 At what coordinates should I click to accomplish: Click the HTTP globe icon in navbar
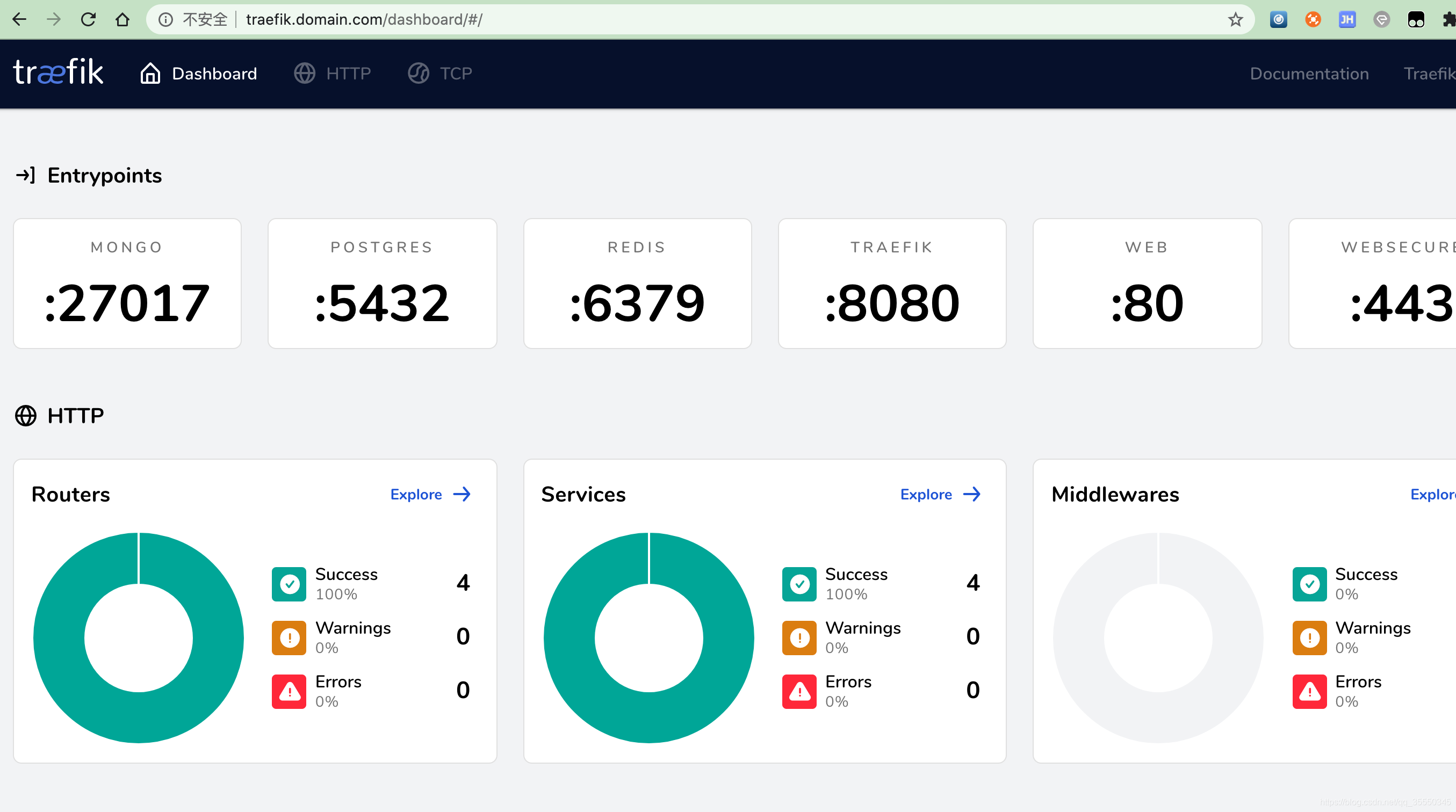305,74
